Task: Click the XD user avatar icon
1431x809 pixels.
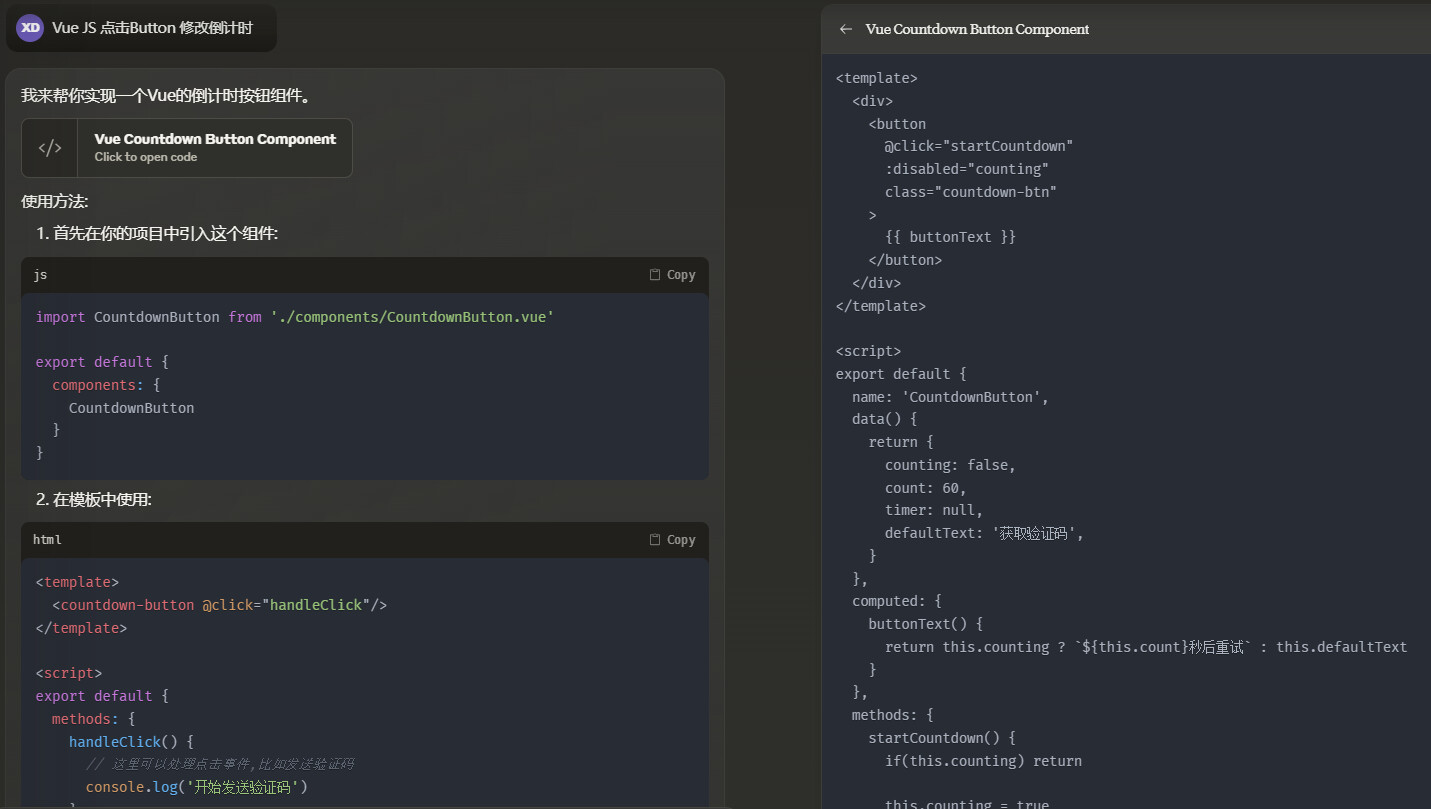Action: [30, 28]
